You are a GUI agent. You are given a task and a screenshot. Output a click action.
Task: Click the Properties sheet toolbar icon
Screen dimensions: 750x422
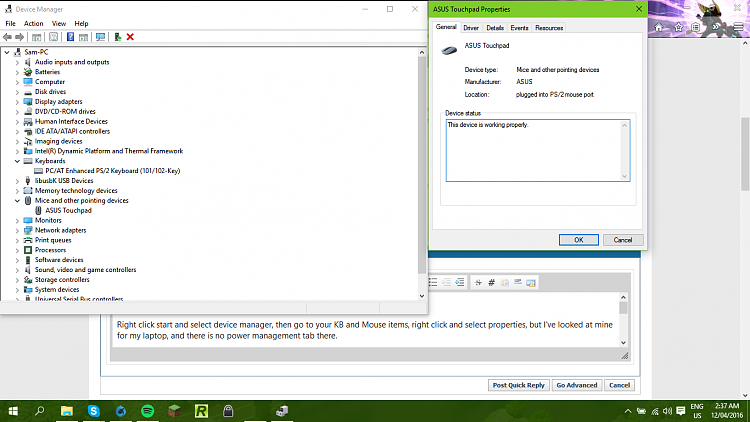click(54, 37)
